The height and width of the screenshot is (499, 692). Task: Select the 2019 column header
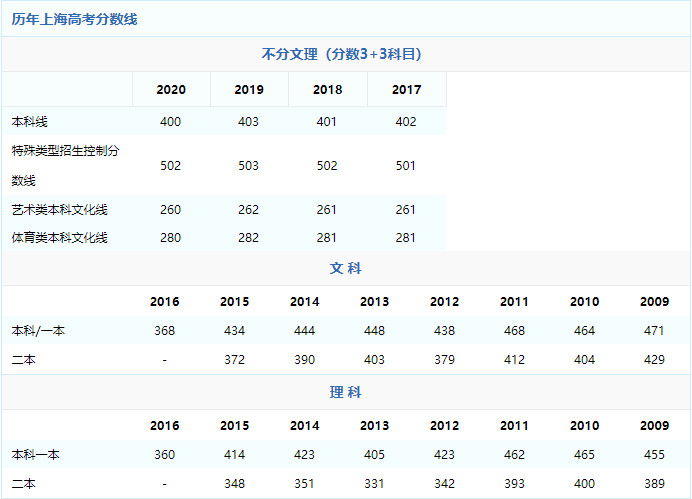(249, 90)
